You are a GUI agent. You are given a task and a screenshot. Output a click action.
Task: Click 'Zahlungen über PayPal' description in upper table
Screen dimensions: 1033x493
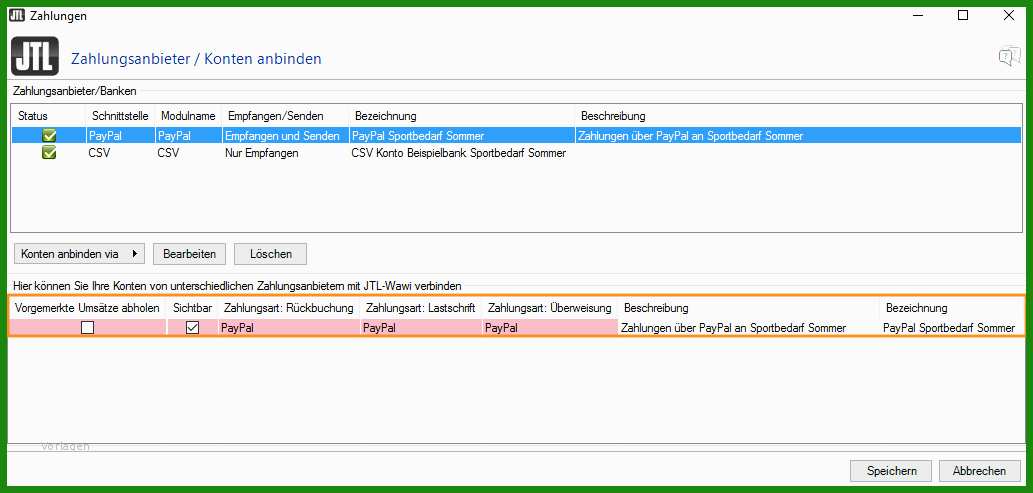click(x=690, y=136)
